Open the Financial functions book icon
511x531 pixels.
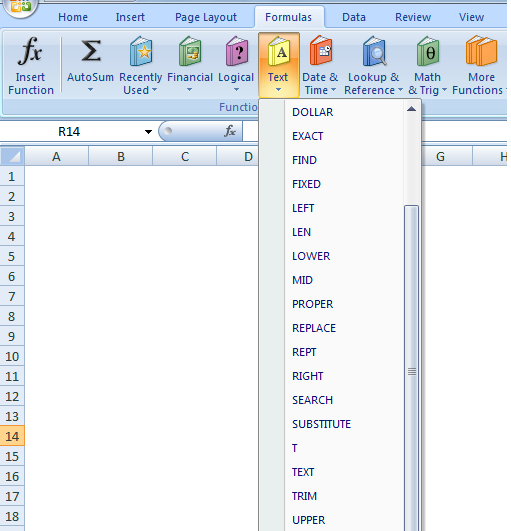point(190,51)
